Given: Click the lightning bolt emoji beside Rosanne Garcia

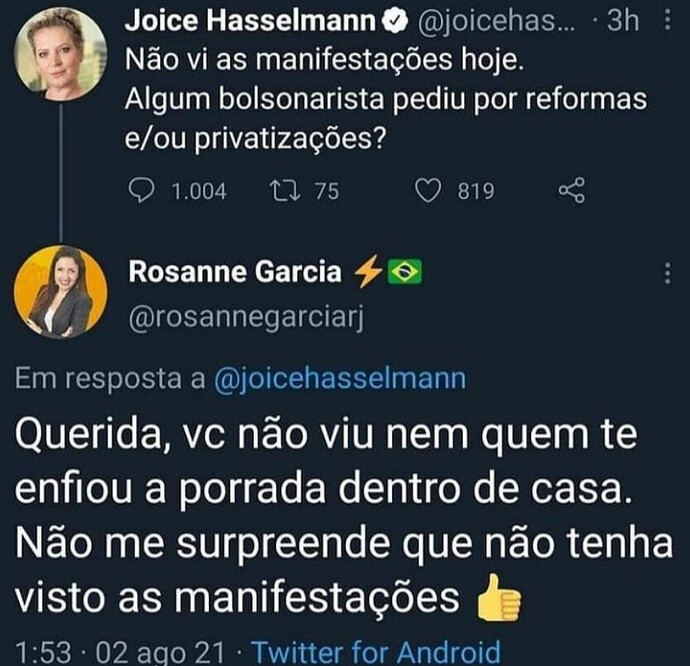Looking at the screenshot, I should [365, 271].
